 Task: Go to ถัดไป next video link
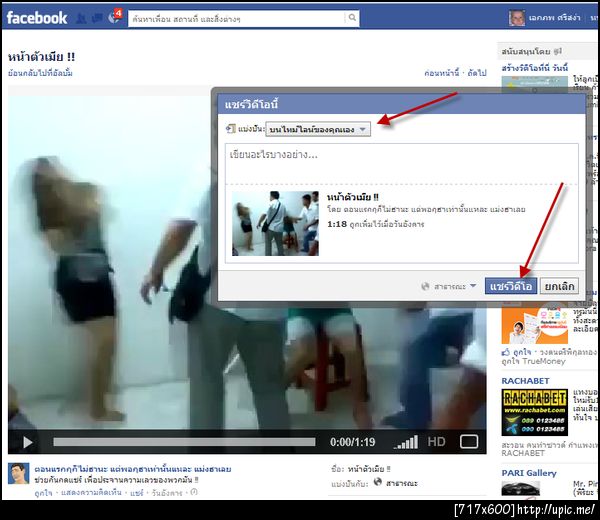tap(477, 73)
